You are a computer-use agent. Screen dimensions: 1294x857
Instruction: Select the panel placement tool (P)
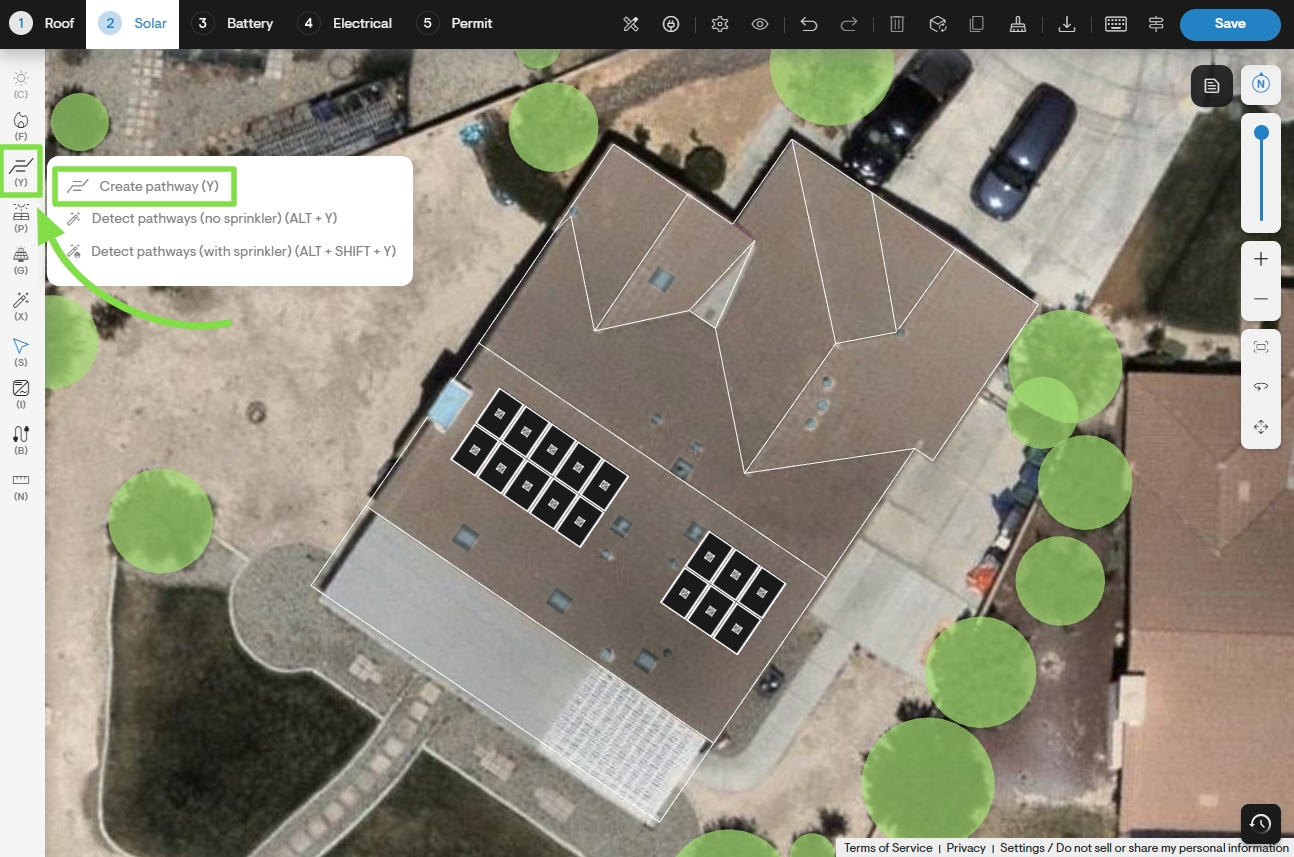point(21,218)
